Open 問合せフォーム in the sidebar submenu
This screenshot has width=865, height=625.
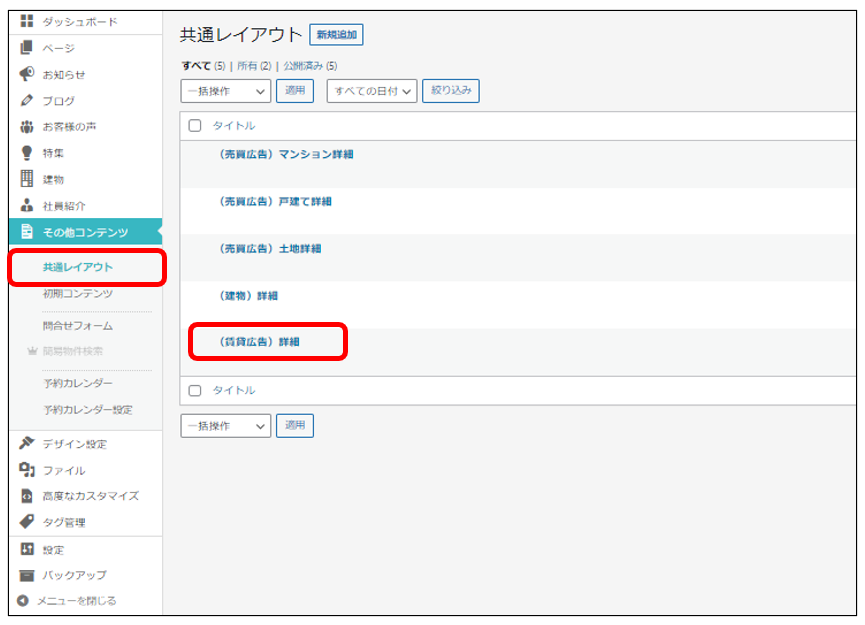pos(78,325)
